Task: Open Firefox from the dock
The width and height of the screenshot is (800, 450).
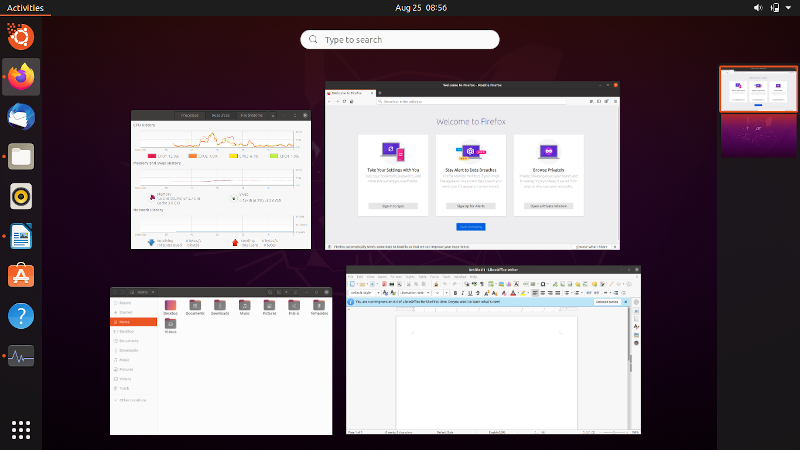Action: 21,77
